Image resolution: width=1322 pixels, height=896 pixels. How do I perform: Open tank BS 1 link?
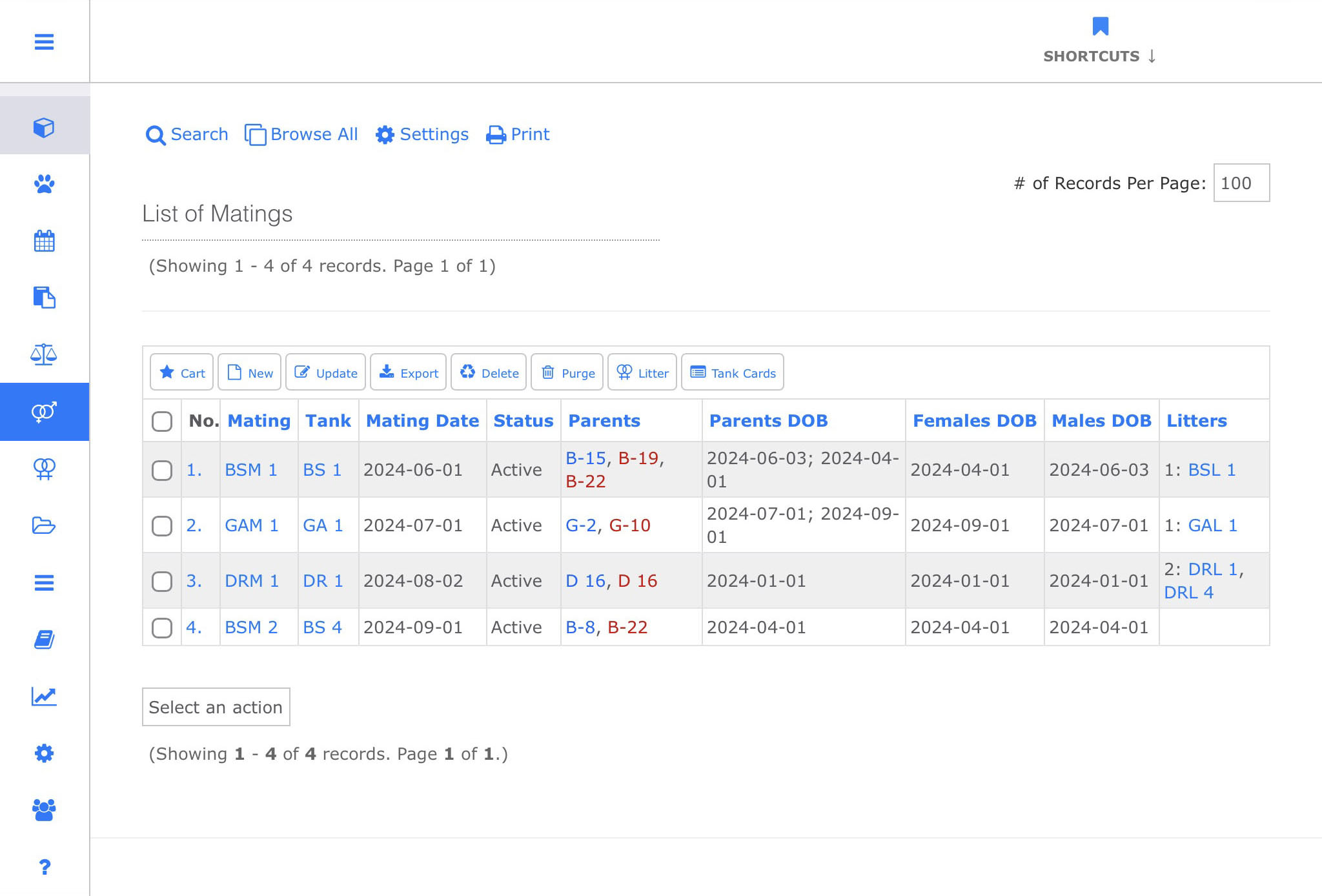322,470
